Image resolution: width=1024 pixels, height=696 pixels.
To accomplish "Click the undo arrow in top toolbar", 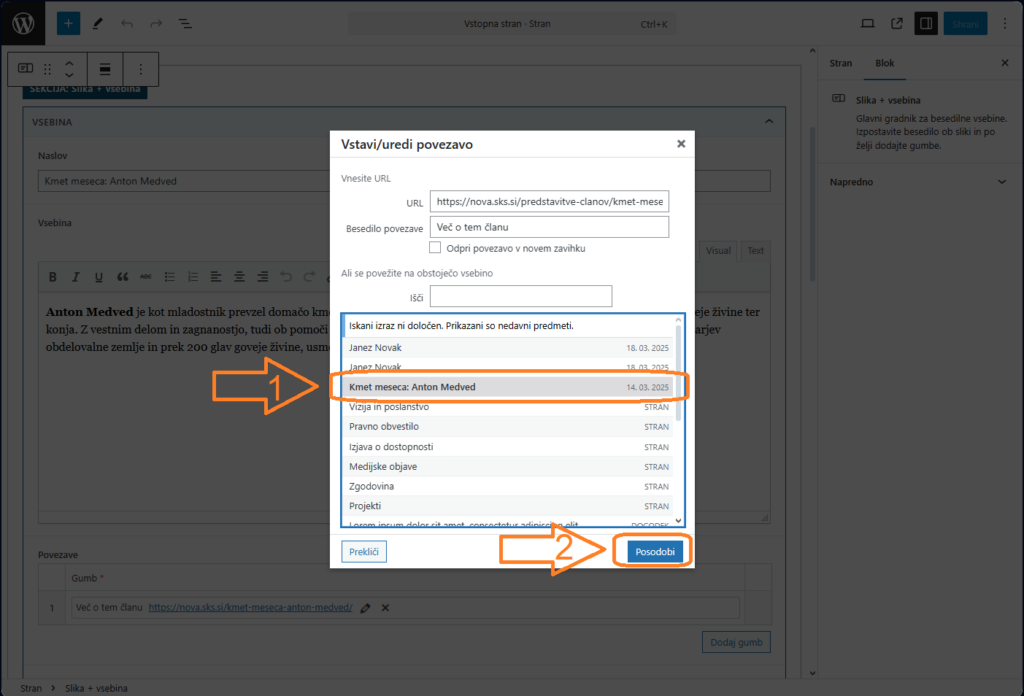I will [x=126, y=23].
